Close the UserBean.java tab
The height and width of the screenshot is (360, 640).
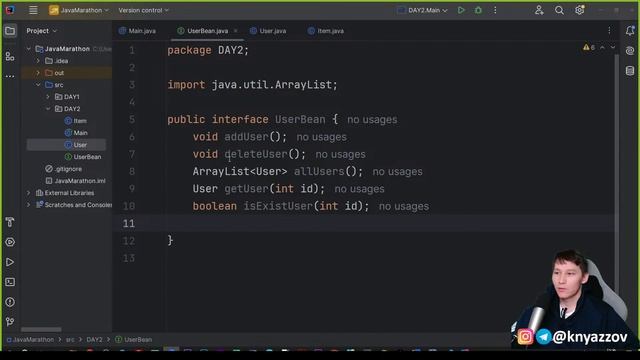click(x=236, y=31)
